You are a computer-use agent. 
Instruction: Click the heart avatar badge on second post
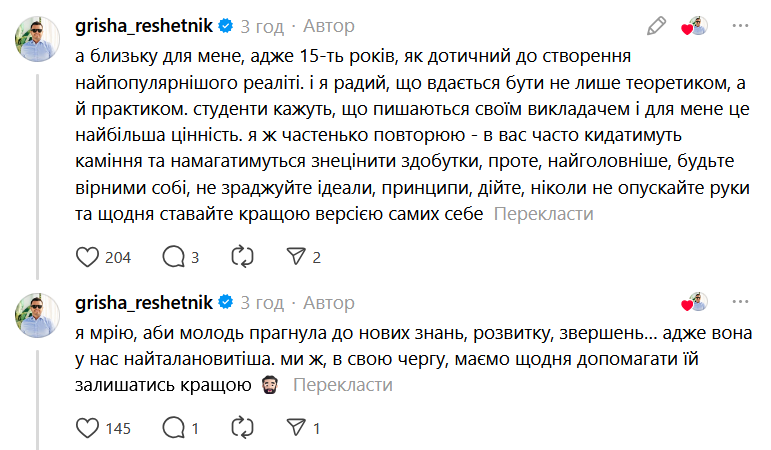(695, 302)
